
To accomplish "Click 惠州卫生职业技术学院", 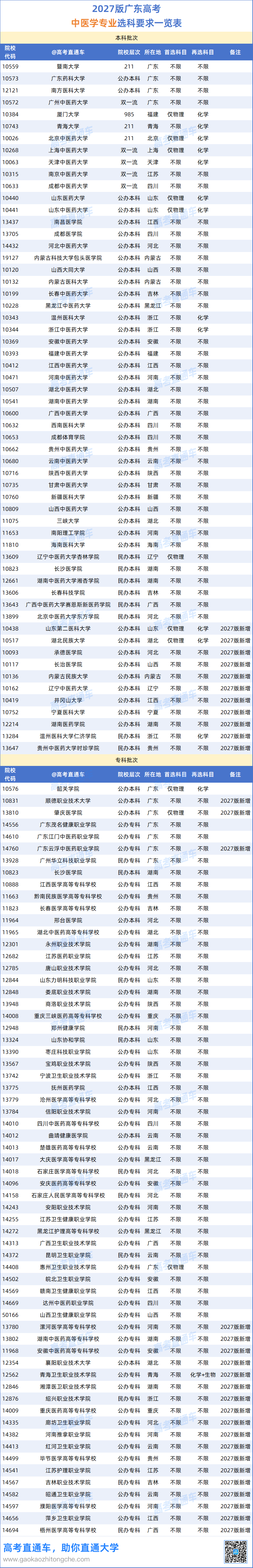I will 68,1267.
